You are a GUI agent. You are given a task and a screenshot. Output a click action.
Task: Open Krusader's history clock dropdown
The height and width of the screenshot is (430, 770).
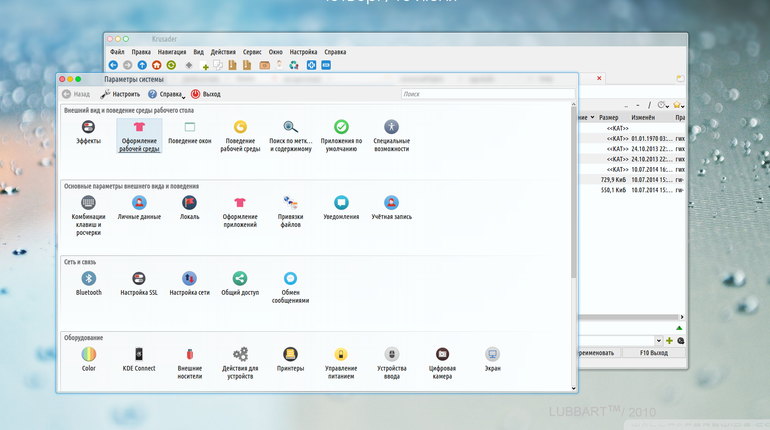663,105
